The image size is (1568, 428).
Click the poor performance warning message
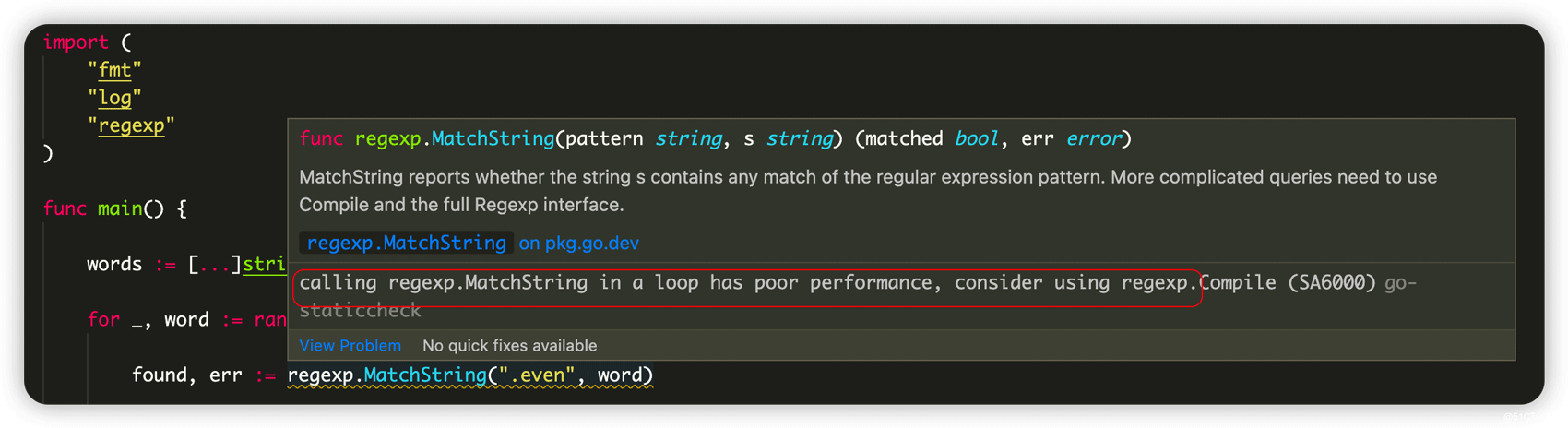[x=747, y=283]
